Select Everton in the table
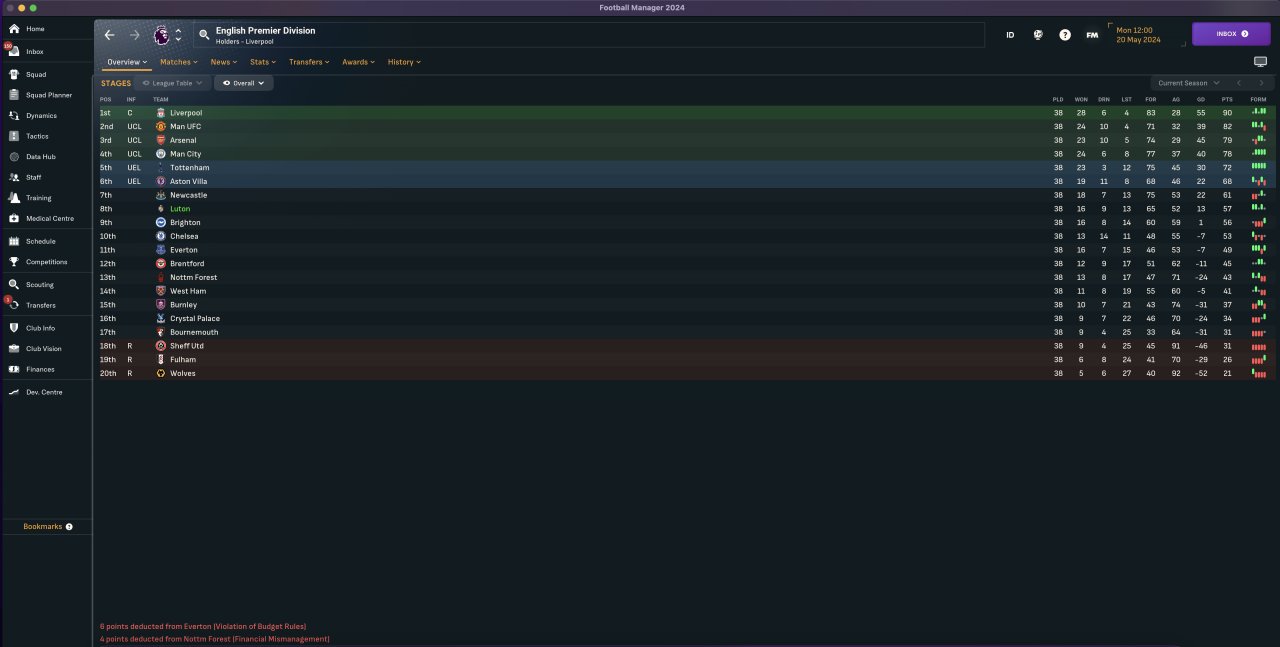Viewport: 1280px width, 647px height. click(184, 250)
